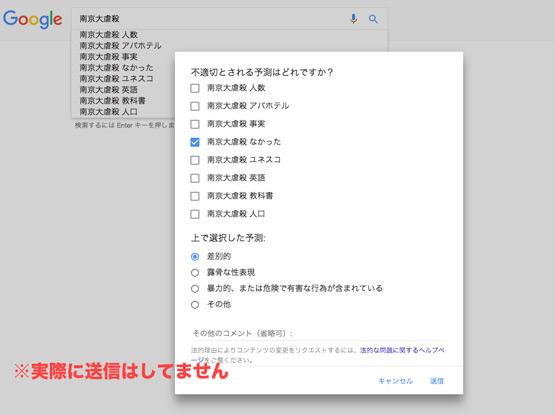Check the box for 南京大虐殺 人口

[195, 214]
